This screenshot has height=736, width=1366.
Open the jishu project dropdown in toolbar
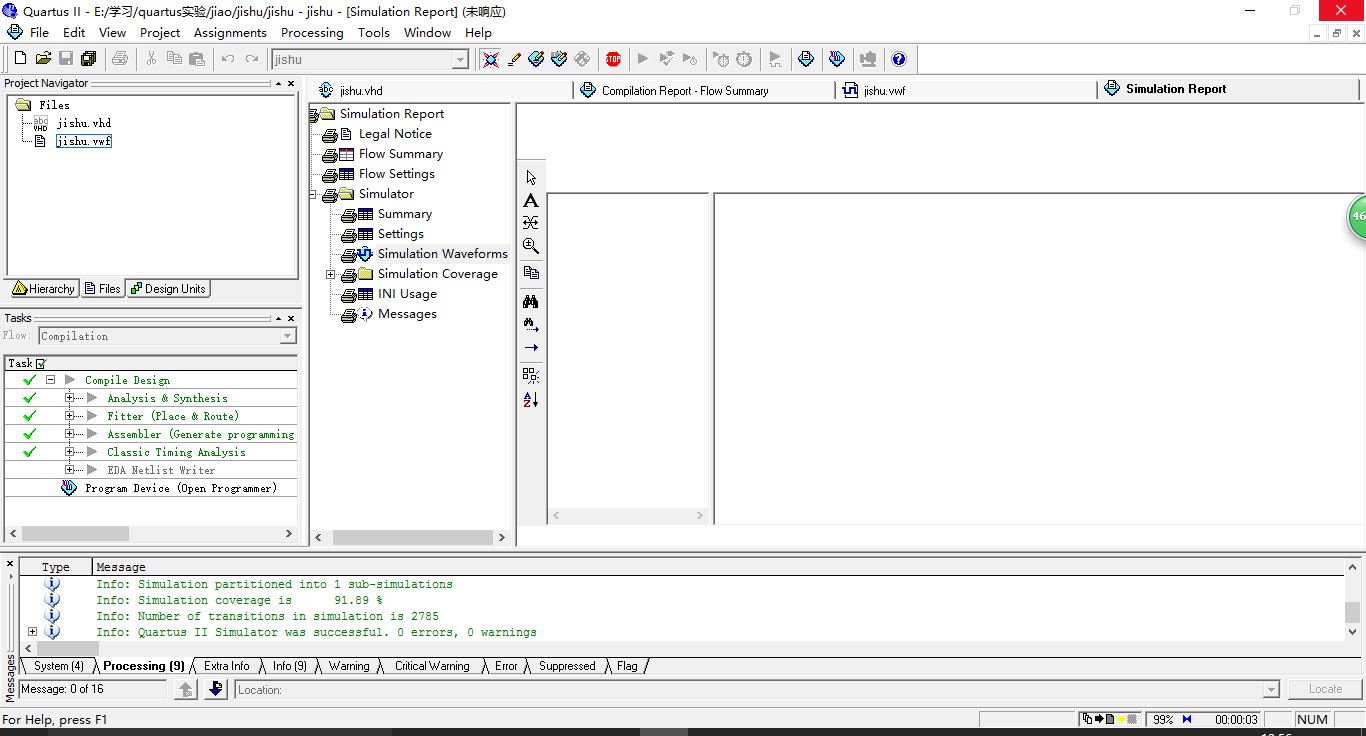(x=460, y=60)
